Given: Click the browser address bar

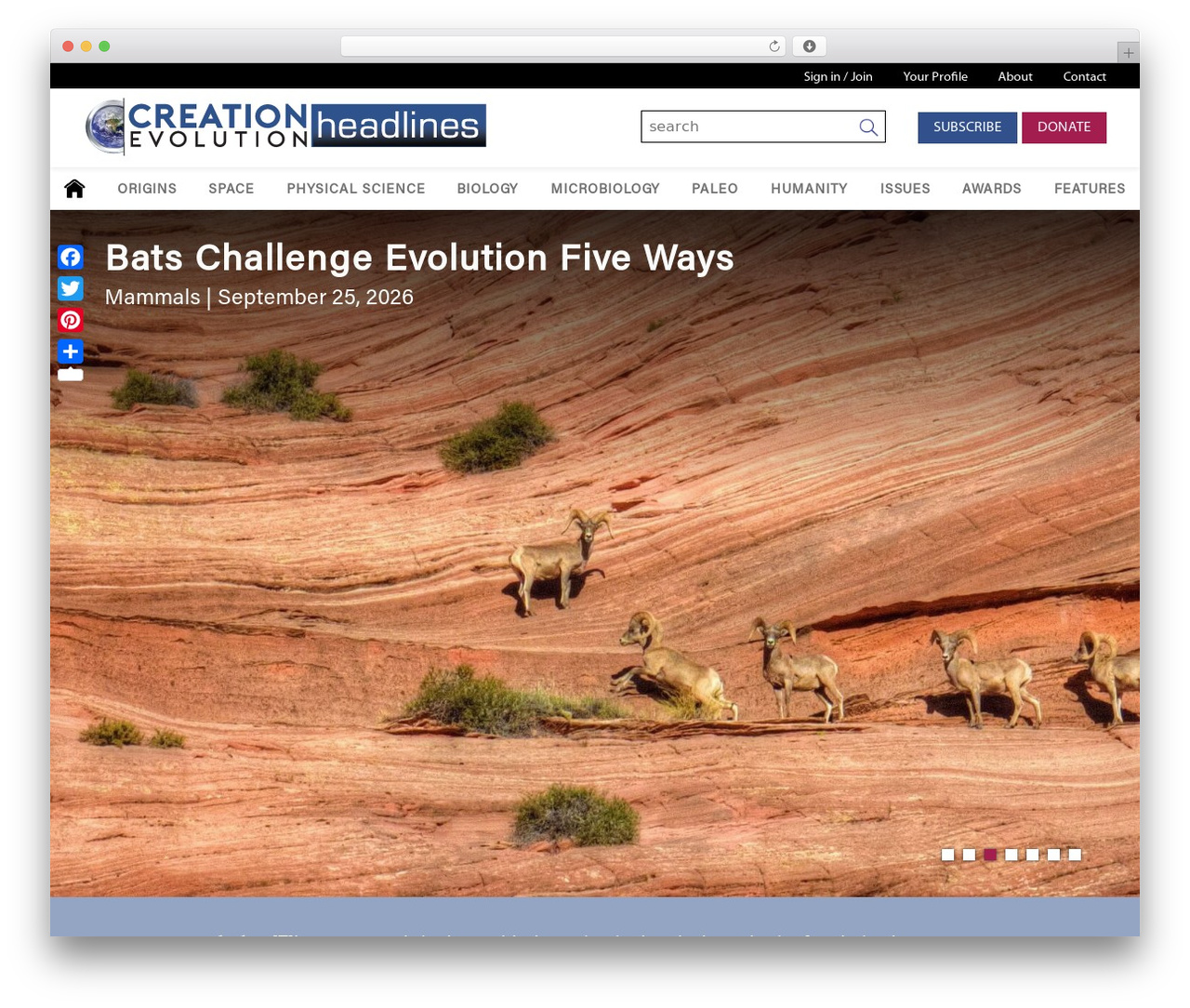Looking at the screenshot, I should 562,46.
